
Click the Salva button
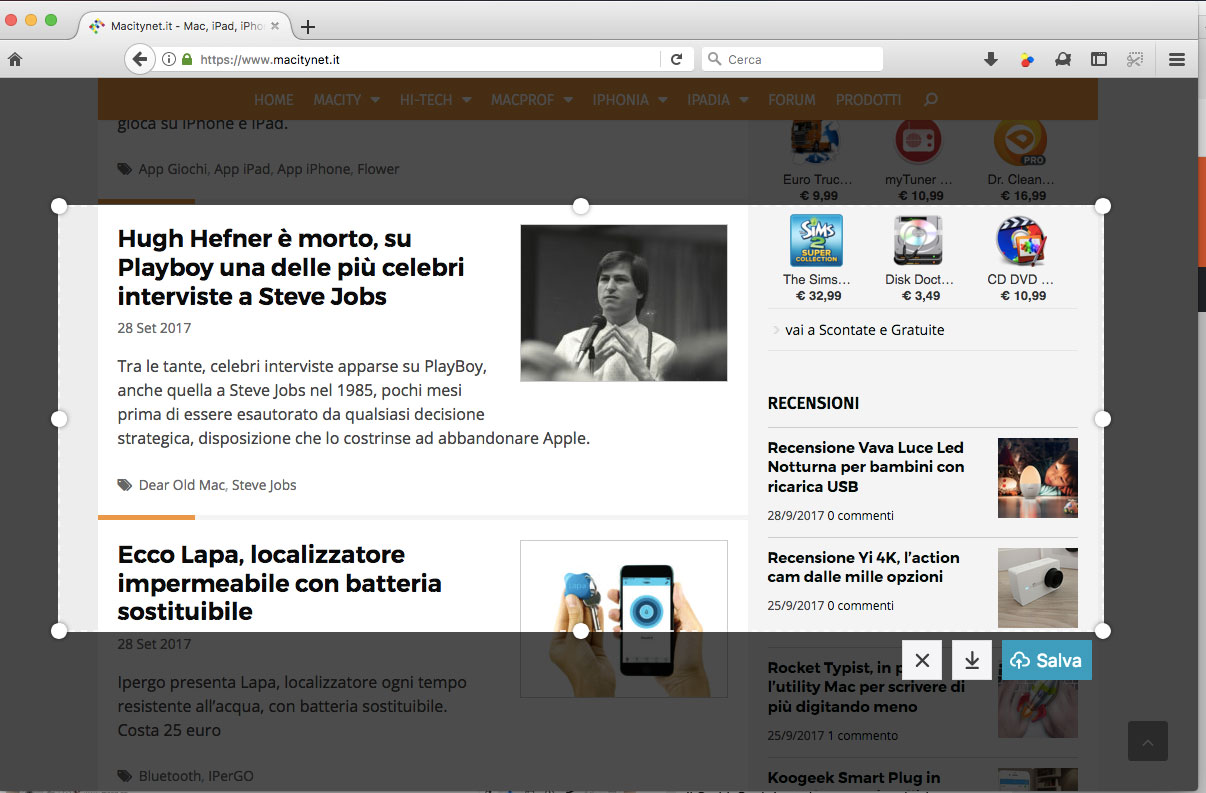click(x=1046, y=660)
